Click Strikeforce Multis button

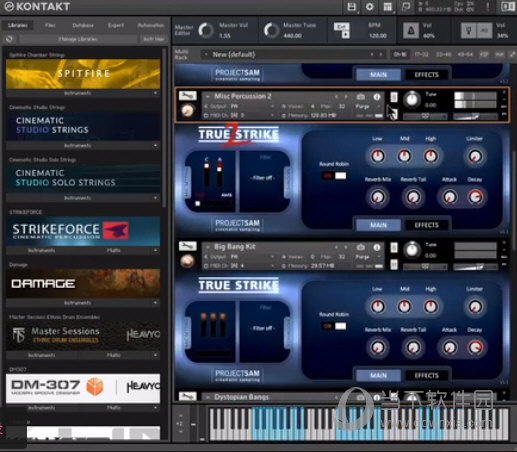coord(114,250)
